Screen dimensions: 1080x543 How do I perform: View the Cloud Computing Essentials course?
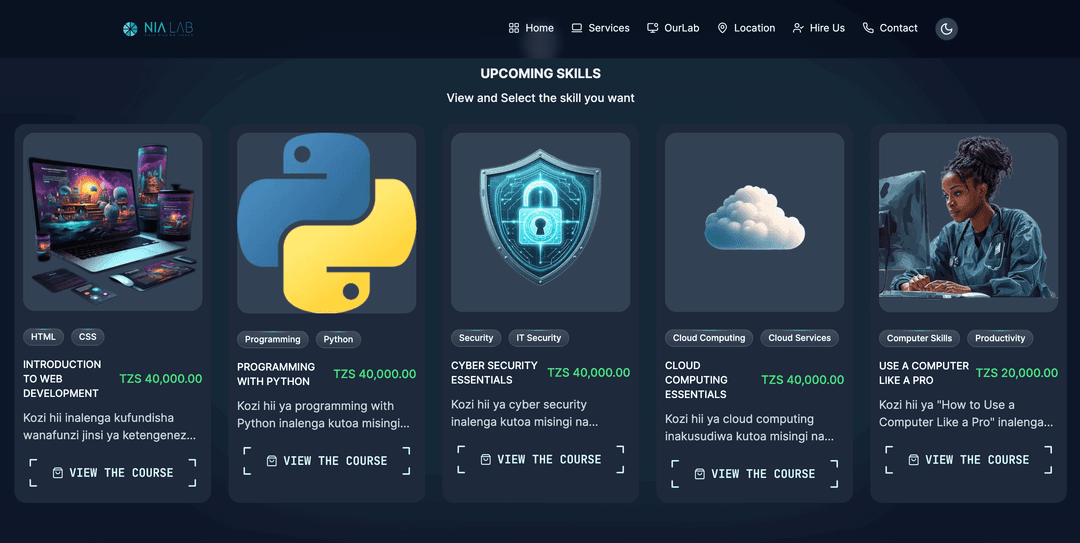pos(755,474)
